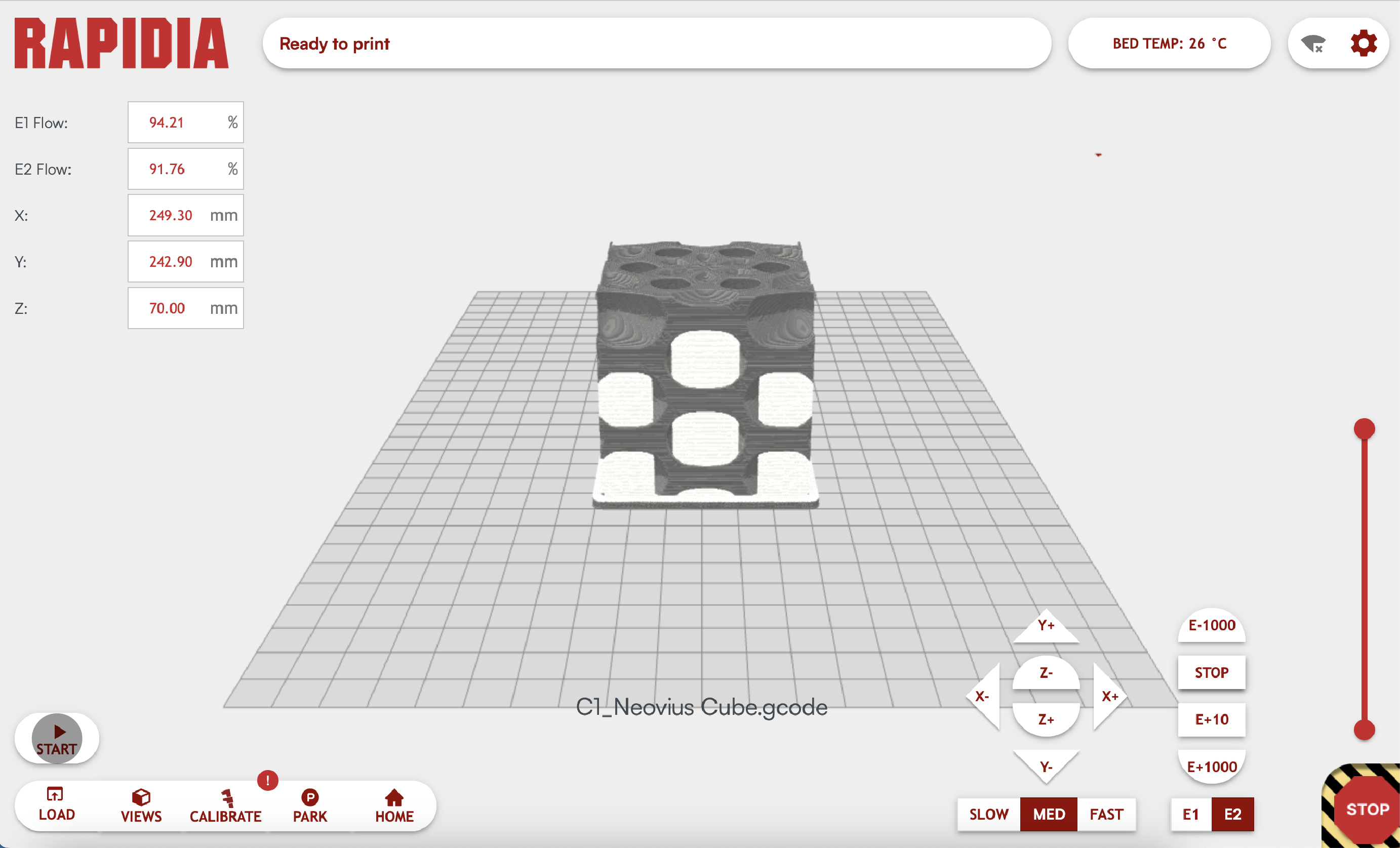1400x848 pixels.
Task: Select FAST jog speed
Action: (1106, 814)
